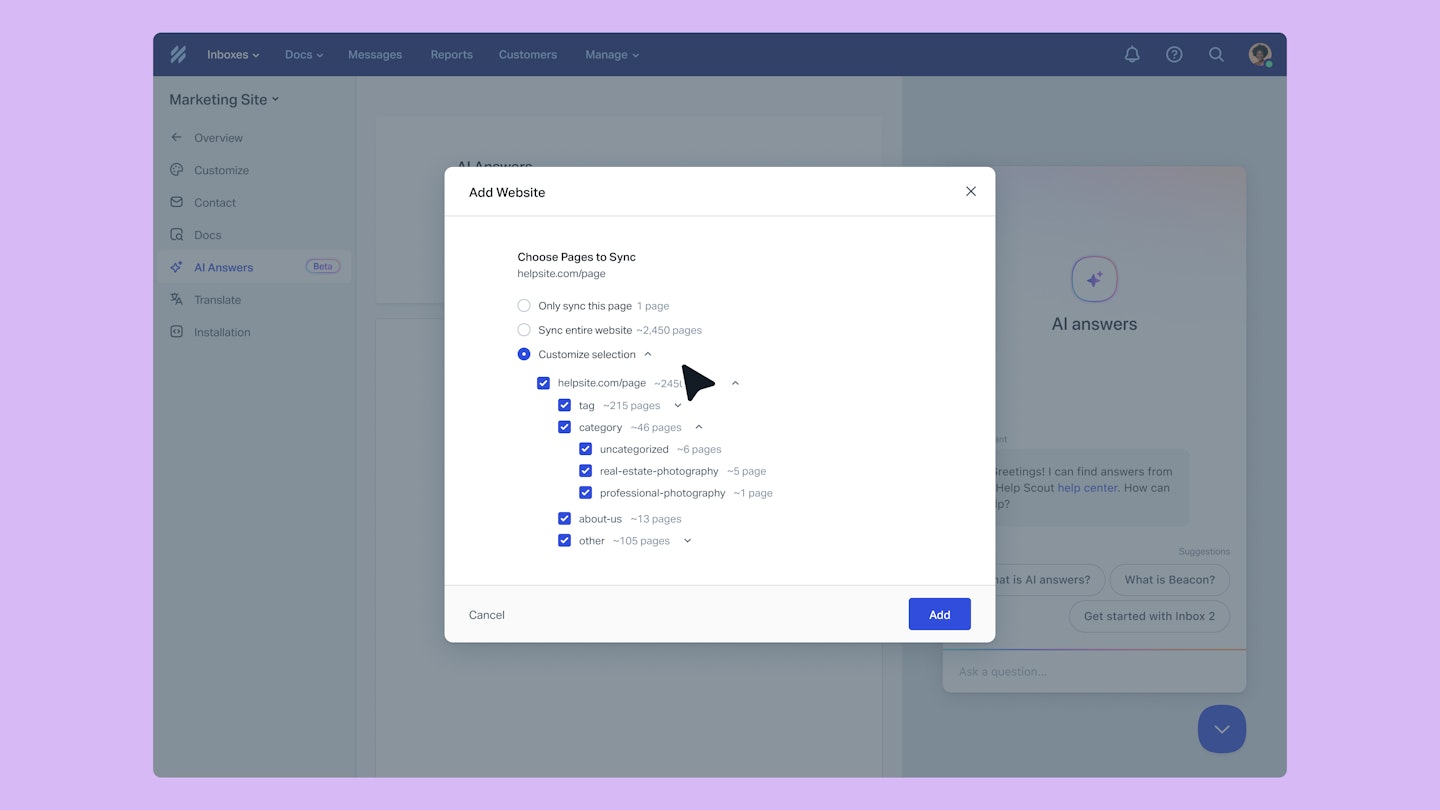
Task: Click the AI answers sparkle badge in preview
Action: pyautogui.click(x=1094, y=279)
